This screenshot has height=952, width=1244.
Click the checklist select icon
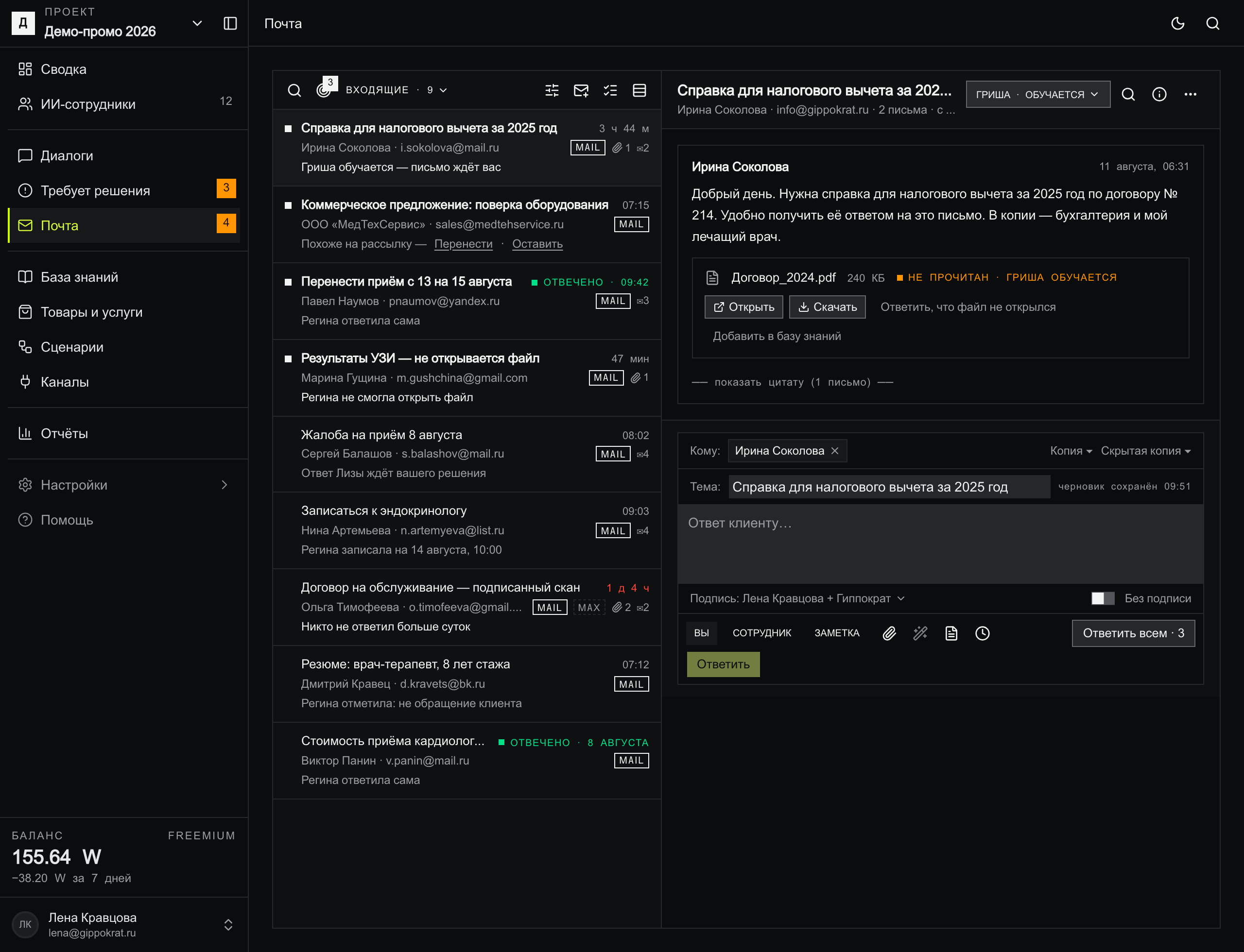click(610, 90)
